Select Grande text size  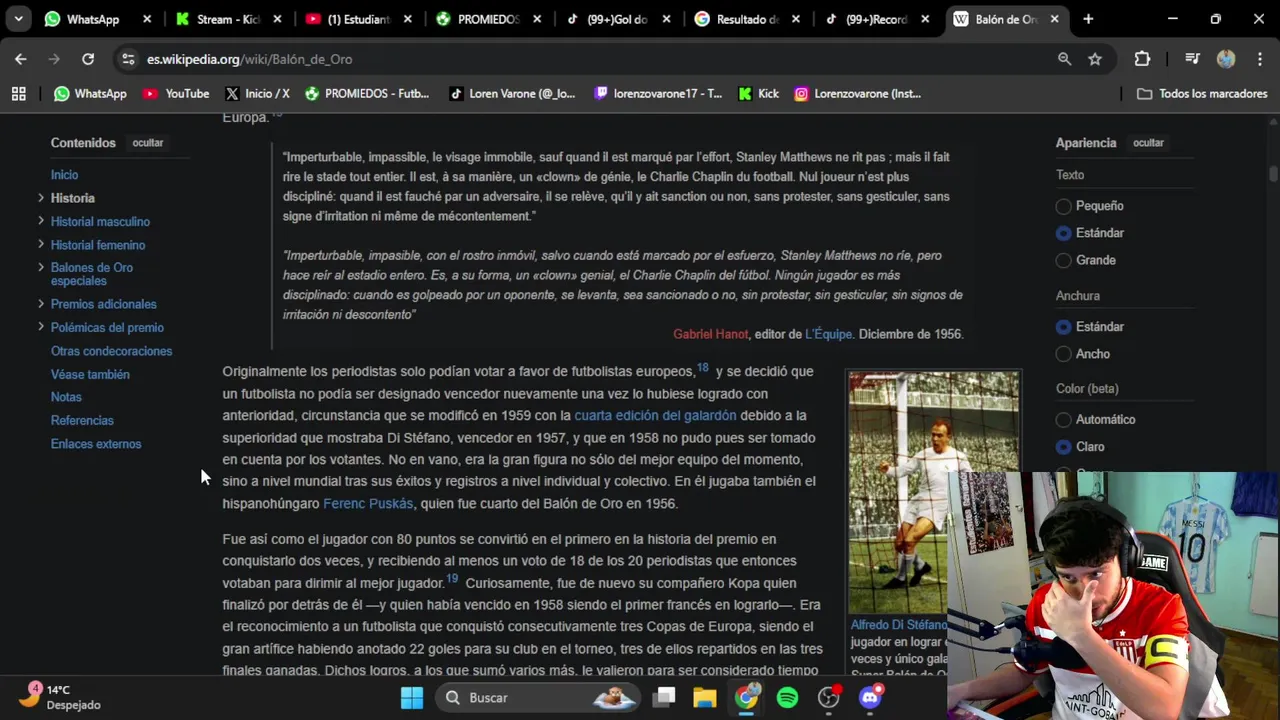coord(1063,260)
